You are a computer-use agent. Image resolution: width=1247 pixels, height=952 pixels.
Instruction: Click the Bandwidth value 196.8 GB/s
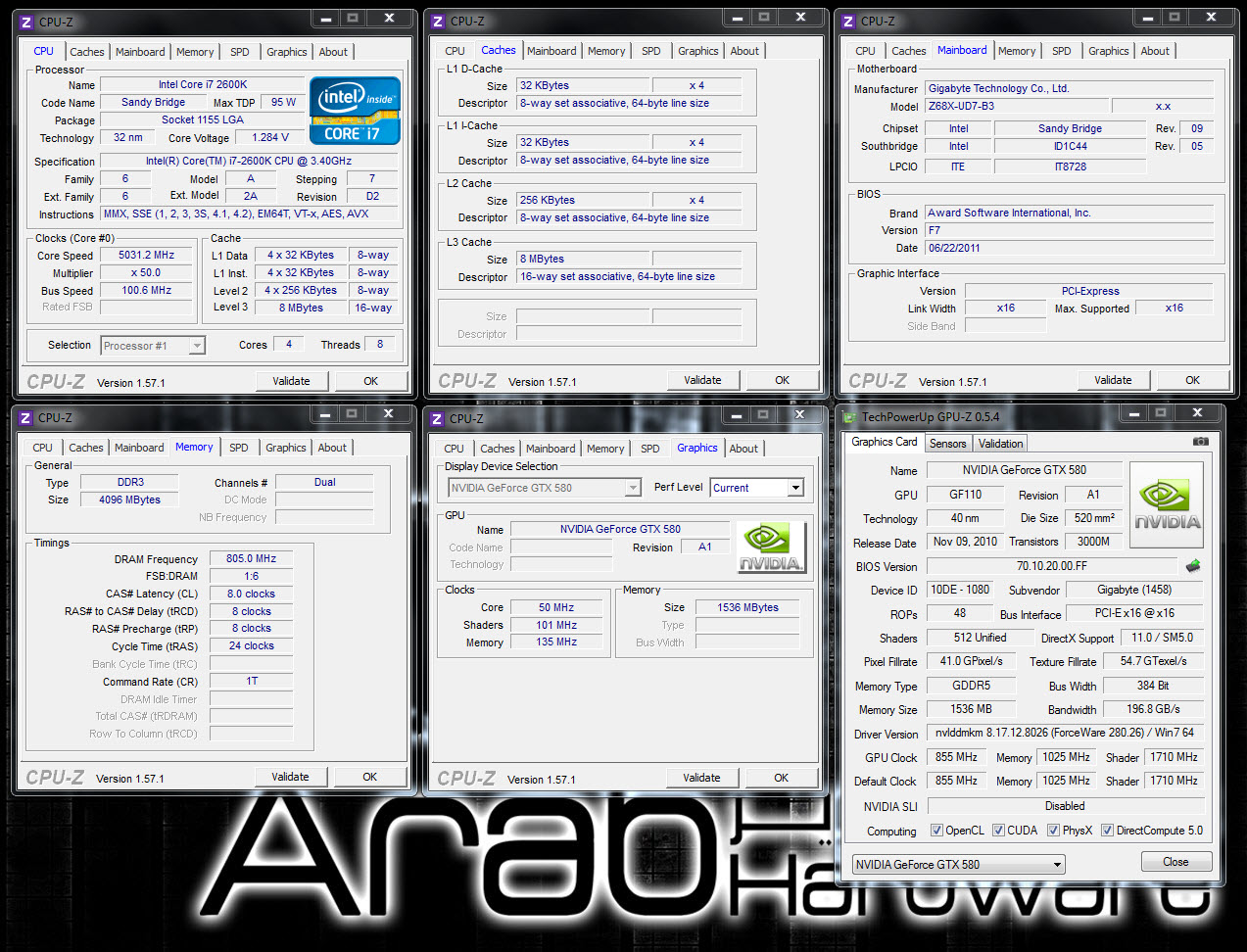pyautogui.click(x=1153, y=709)
